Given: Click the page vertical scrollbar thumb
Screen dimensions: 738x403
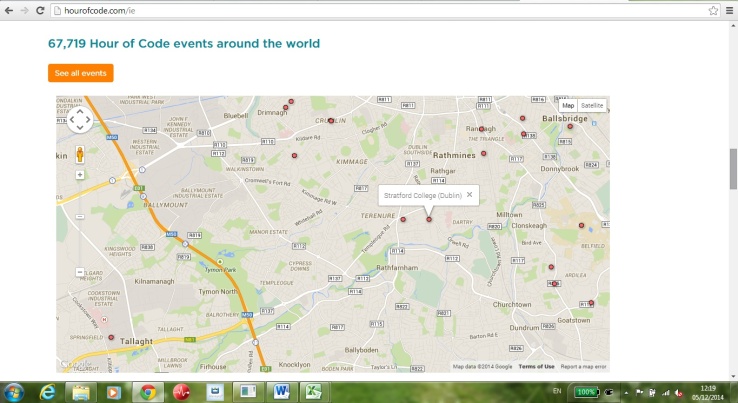Looking at the screenshot, I should [x=733, y=169].
